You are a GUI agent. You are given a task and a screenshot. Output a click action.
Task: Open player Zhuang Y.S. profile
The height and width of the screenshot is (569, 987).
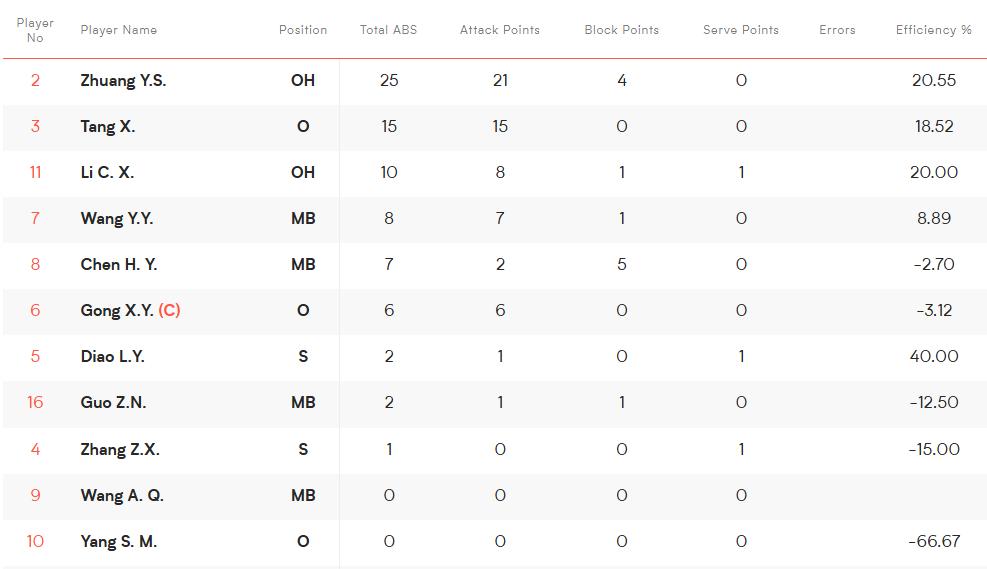(123, 81)
